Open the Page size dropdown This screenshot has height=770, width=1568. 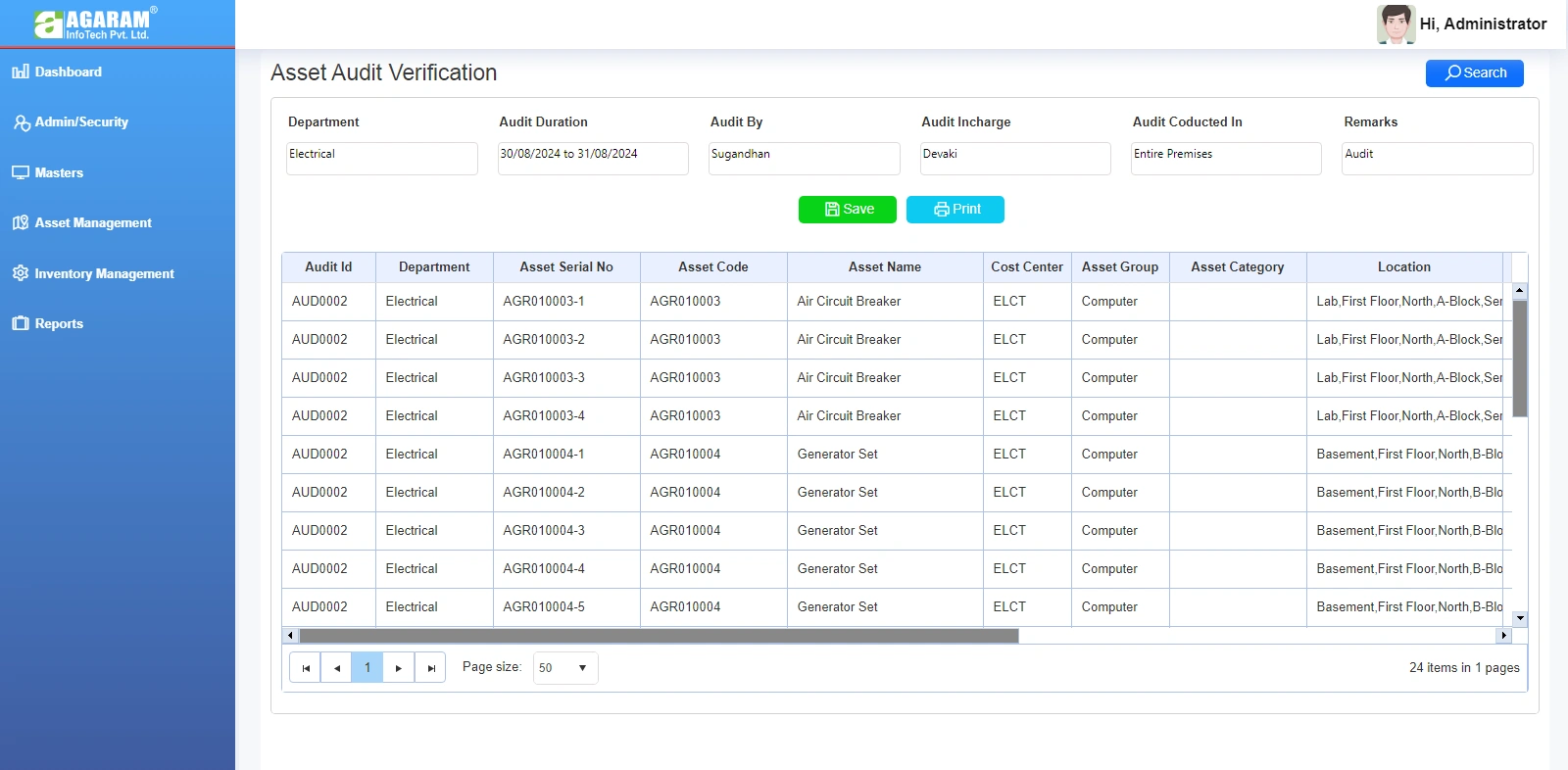(565, 668)
